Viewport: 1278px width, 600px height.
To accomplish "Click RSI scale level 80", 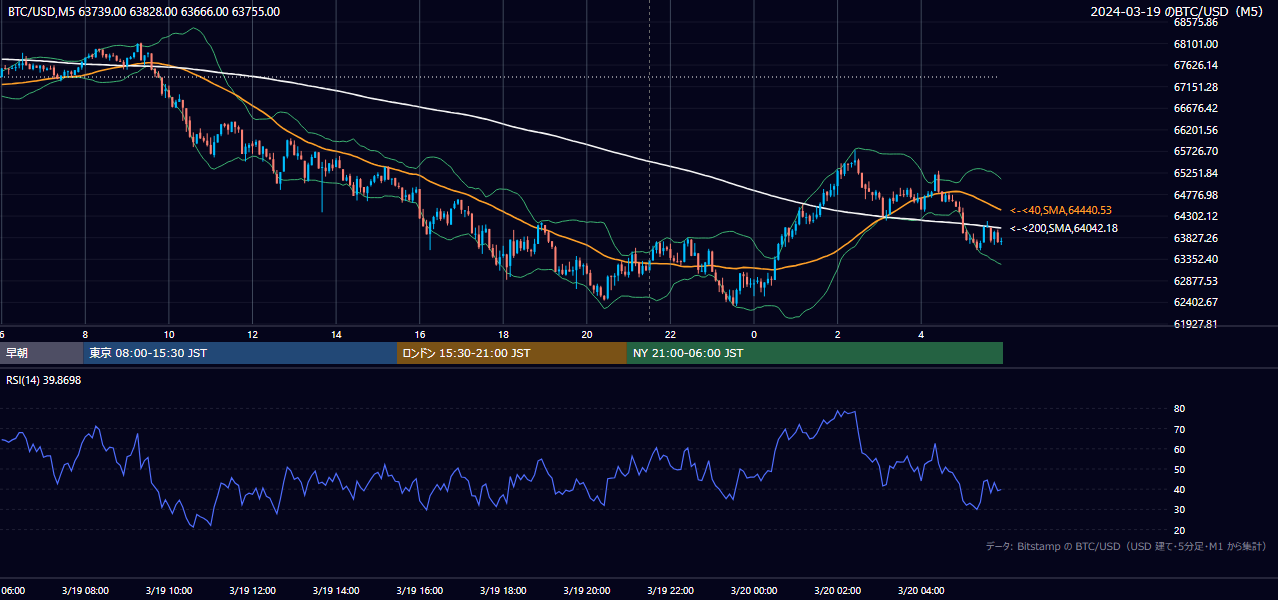I will 1179,409.
